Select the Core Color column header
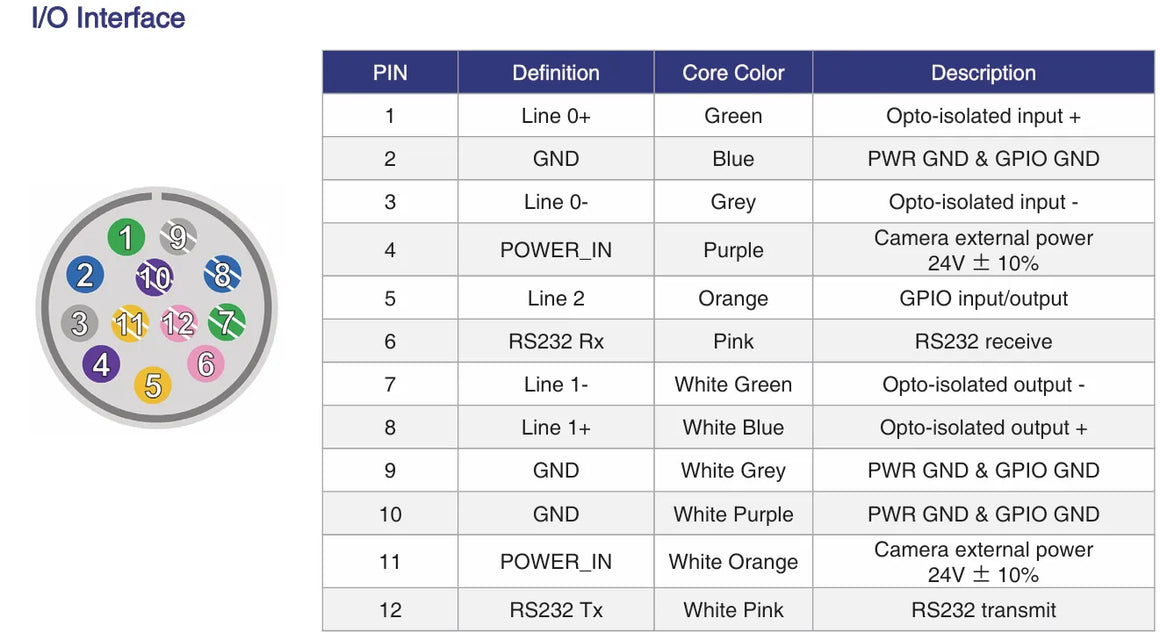1160x640 pixels. 733,73
